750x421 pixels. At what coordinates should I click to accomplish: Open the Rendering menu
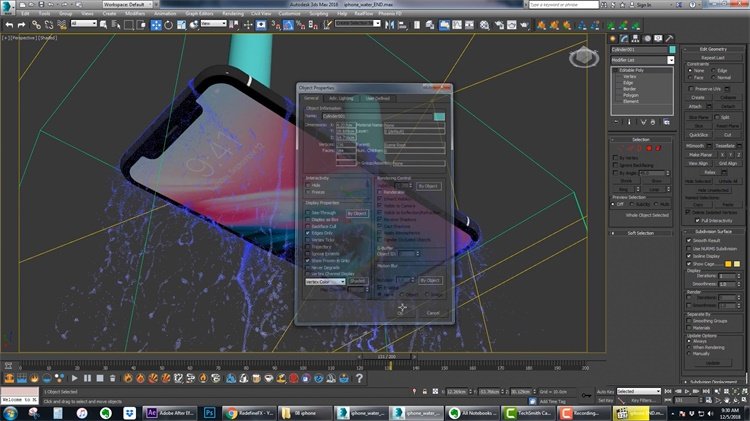[x=233, y=14]
